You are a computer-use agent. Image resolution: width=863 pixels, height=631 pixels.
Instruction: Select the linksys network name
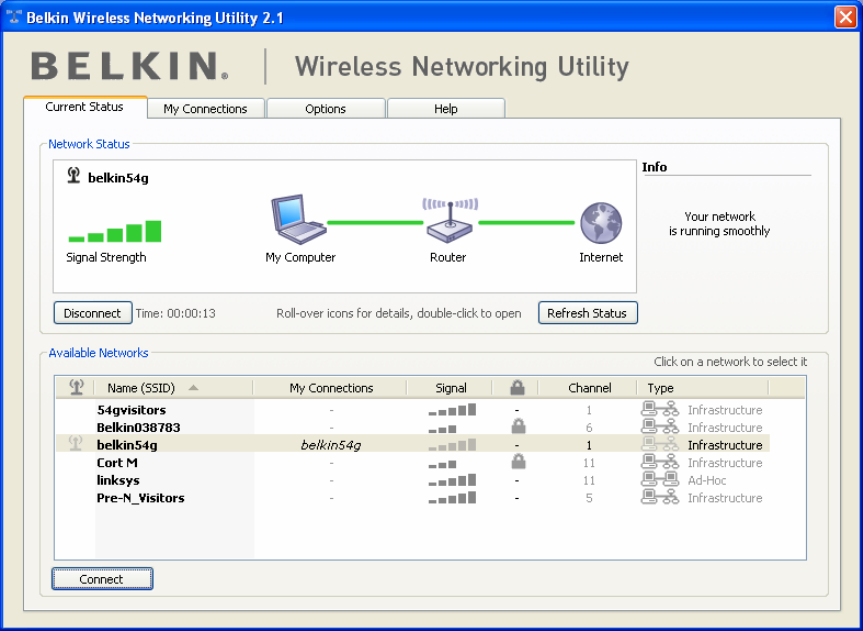(x=118, y=480)
